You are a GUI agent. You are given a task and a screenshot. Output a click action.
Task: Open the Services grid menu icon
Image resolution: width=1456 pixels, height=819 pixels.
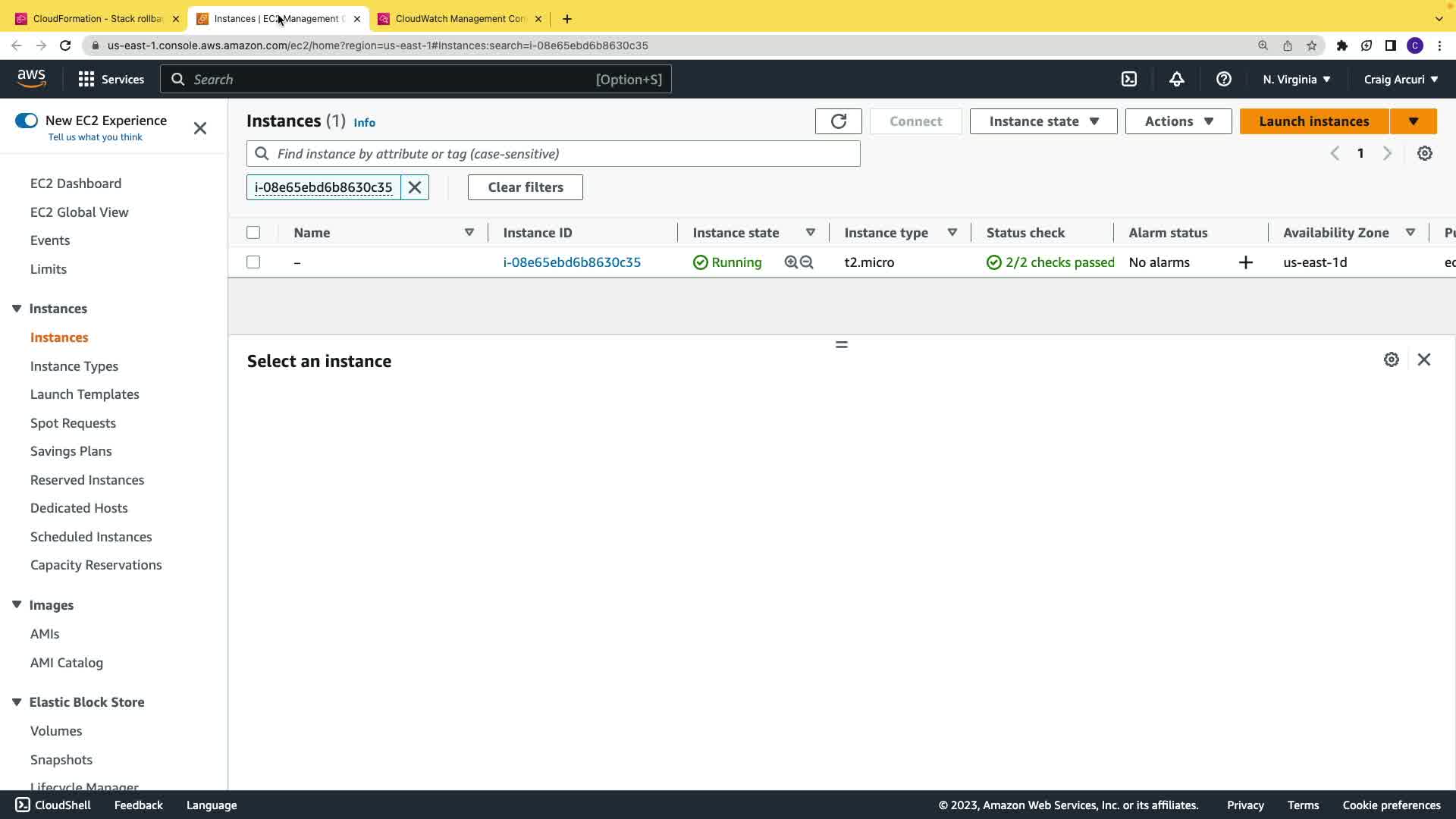click(86, 79)
